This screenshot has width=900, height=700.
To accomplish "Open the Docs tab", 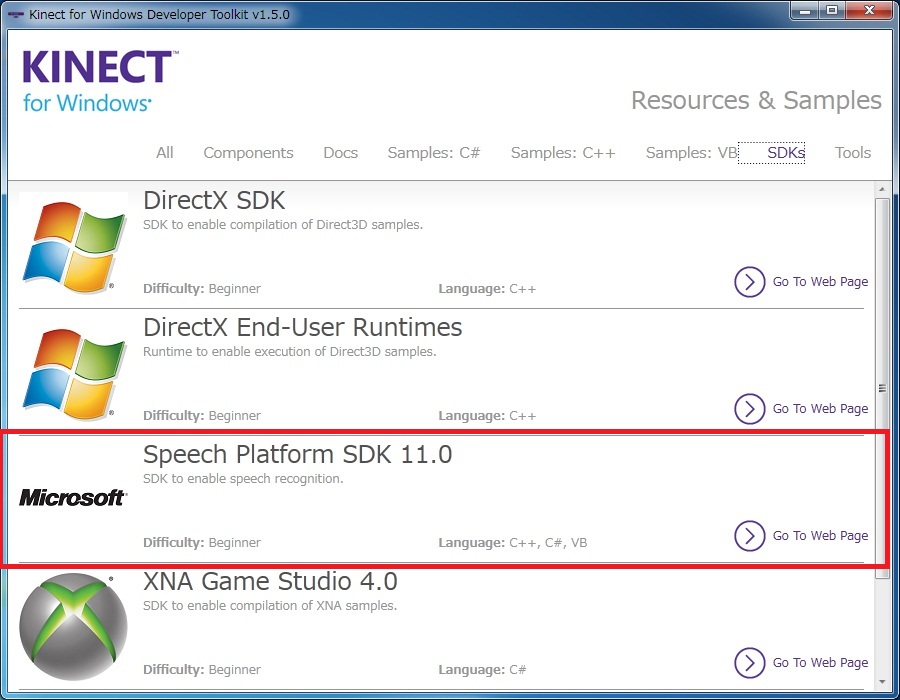I will [x=340, y=153].
